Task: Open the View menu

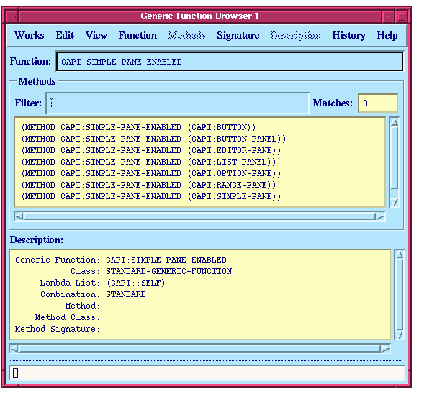Action: [96, 35]
